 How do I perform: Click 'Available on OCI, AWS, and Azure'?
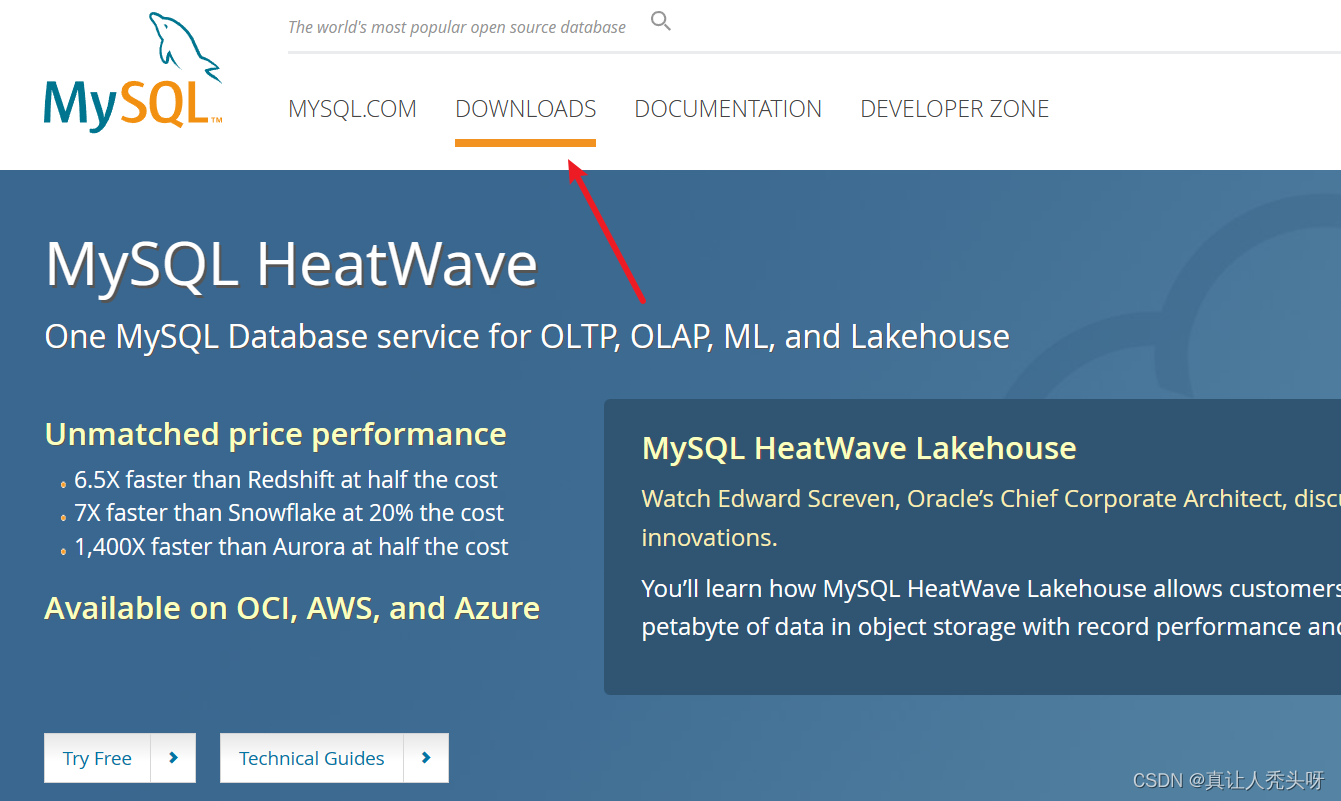click(x=292, y=608)
